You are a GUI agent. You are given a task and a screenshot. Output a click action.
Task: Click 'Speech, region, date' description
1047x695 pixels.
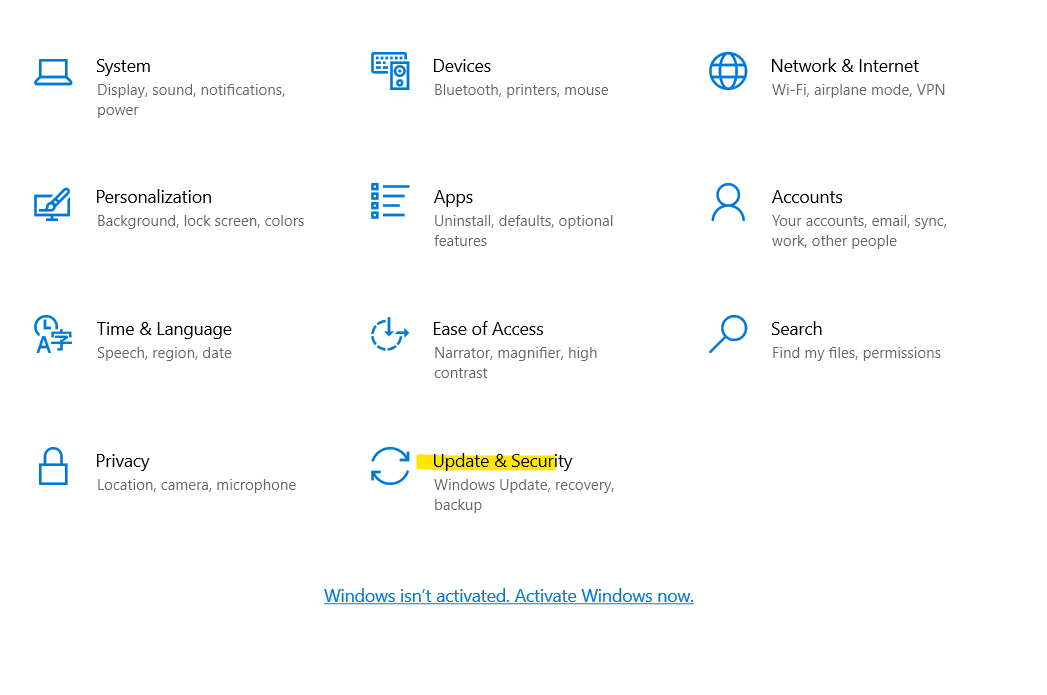[164, 353]
